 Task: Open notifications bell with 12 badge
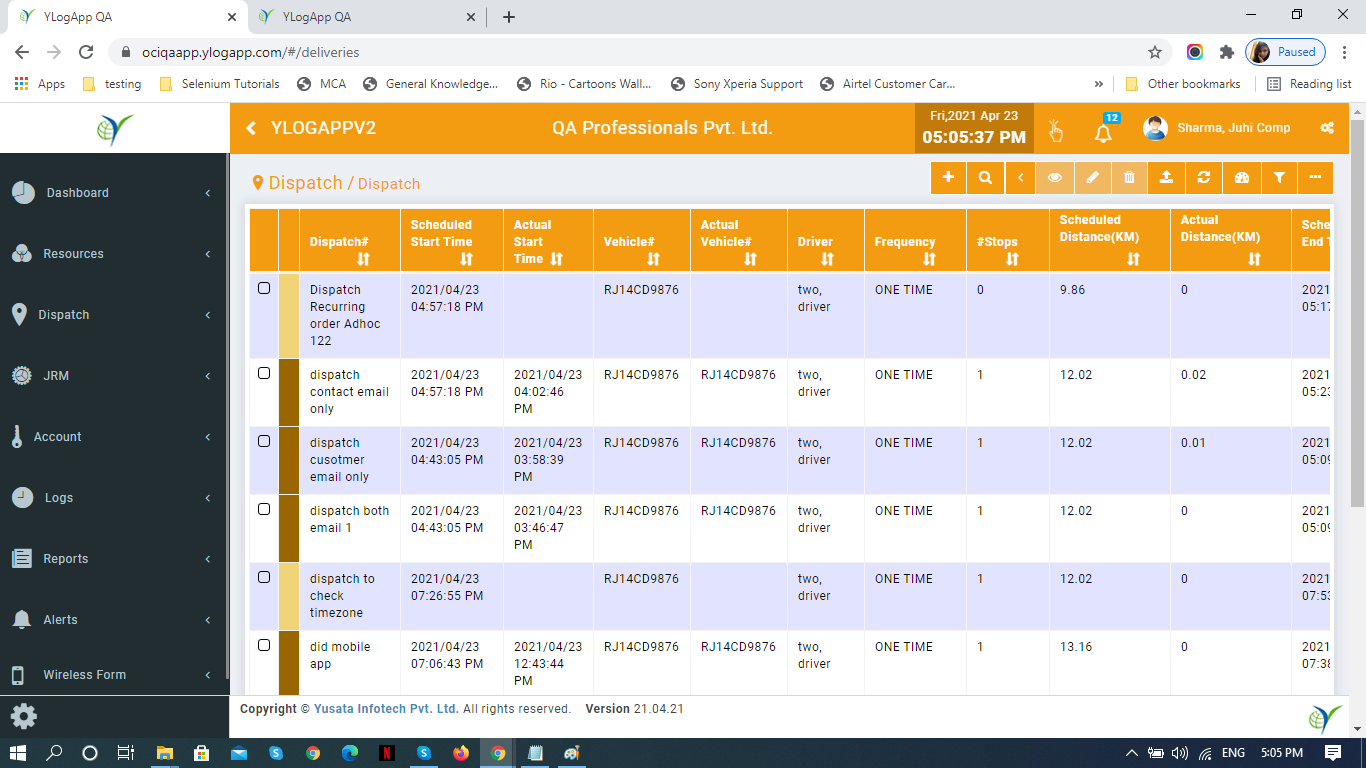pyautogui.click(x=1104, y=130)
